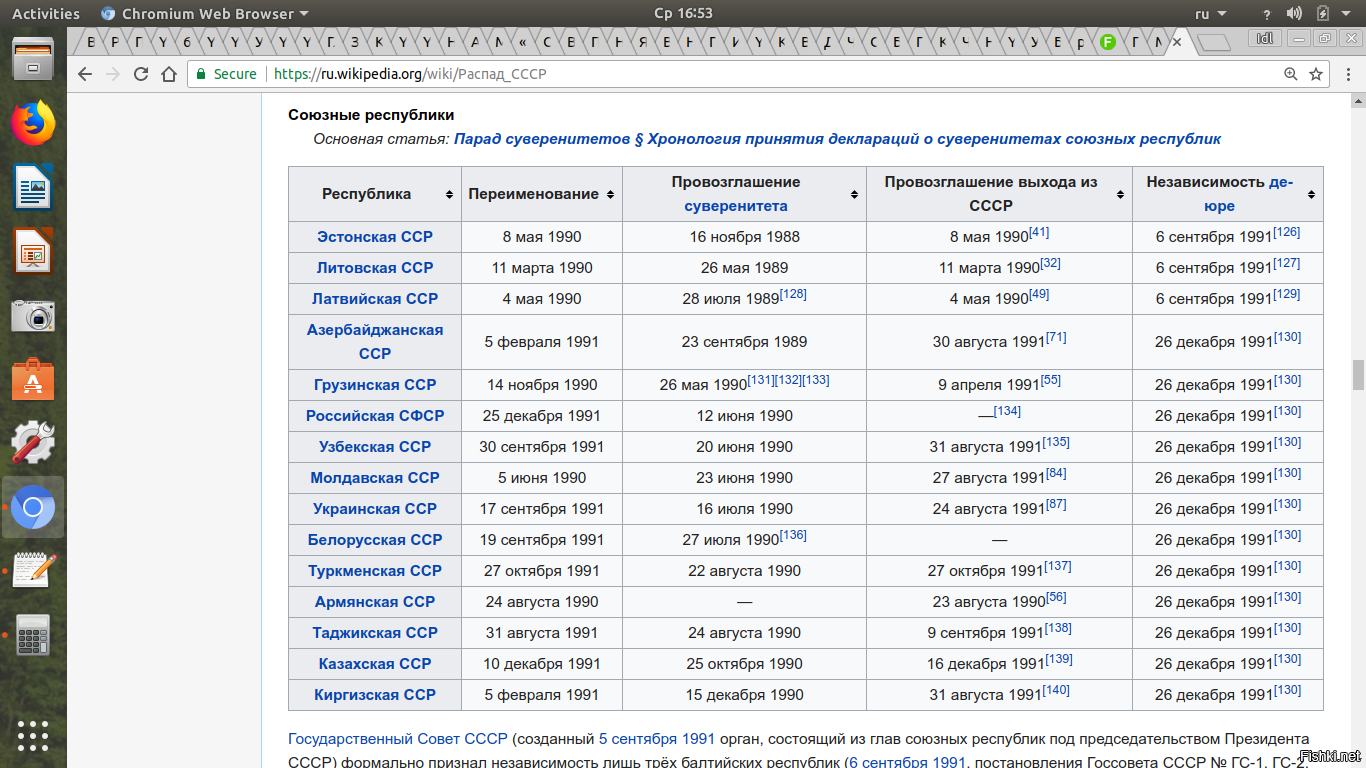Open the Литовская ССР link
This screenshot has width=1366, height=768.
[x=375, y=268]
